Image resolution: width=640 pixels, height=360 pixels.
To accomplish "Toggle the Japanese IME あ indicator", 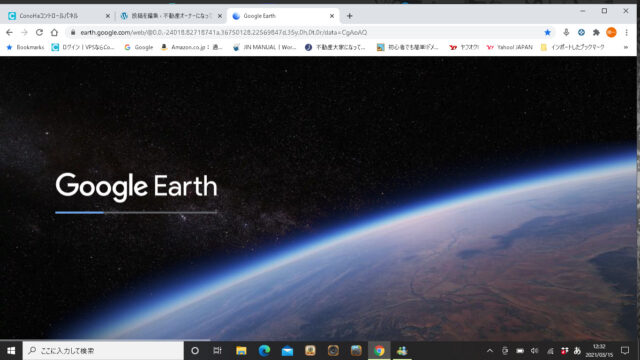I will pyautogui.click(x=577, y=351).
